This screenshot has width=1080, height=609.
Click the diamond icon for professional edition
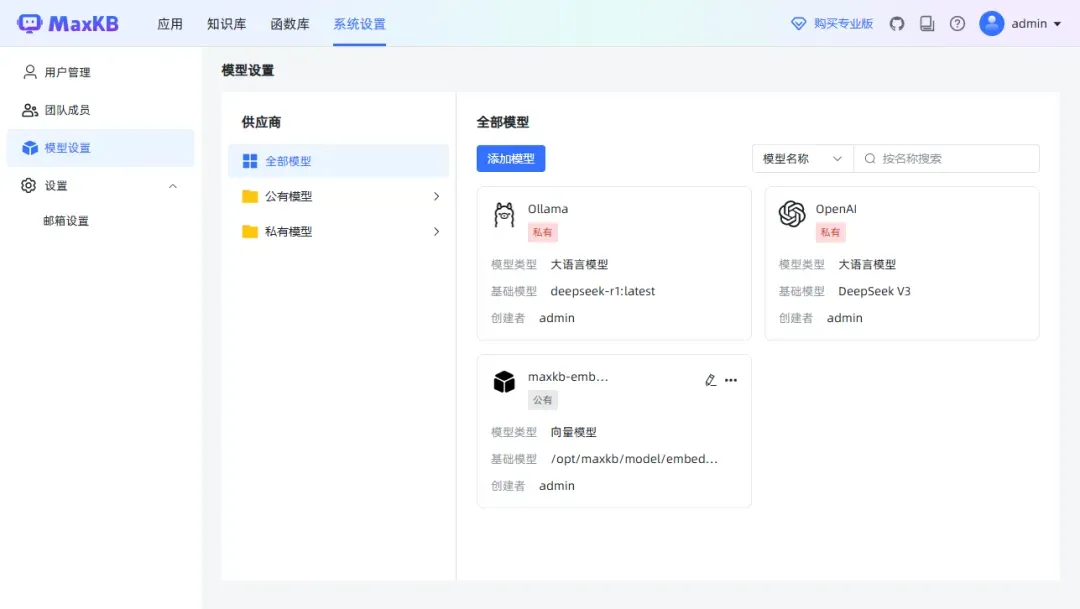click(798, 23)
